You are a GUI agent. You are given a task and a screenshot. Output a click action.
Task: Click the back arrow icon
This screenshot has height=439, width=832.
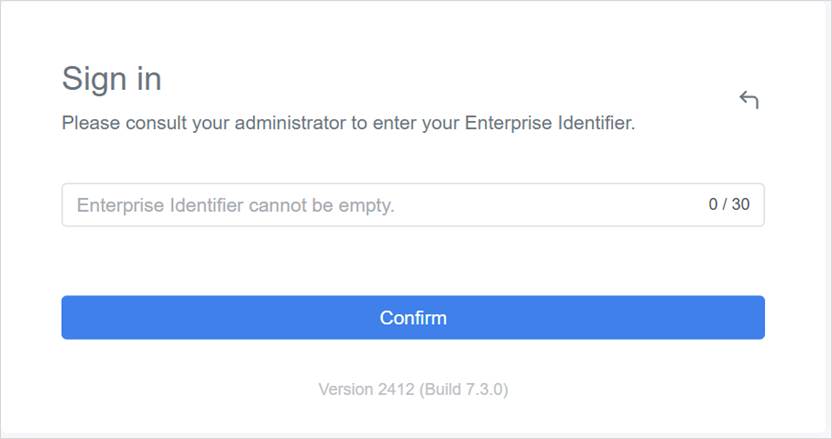pos(749,99)
